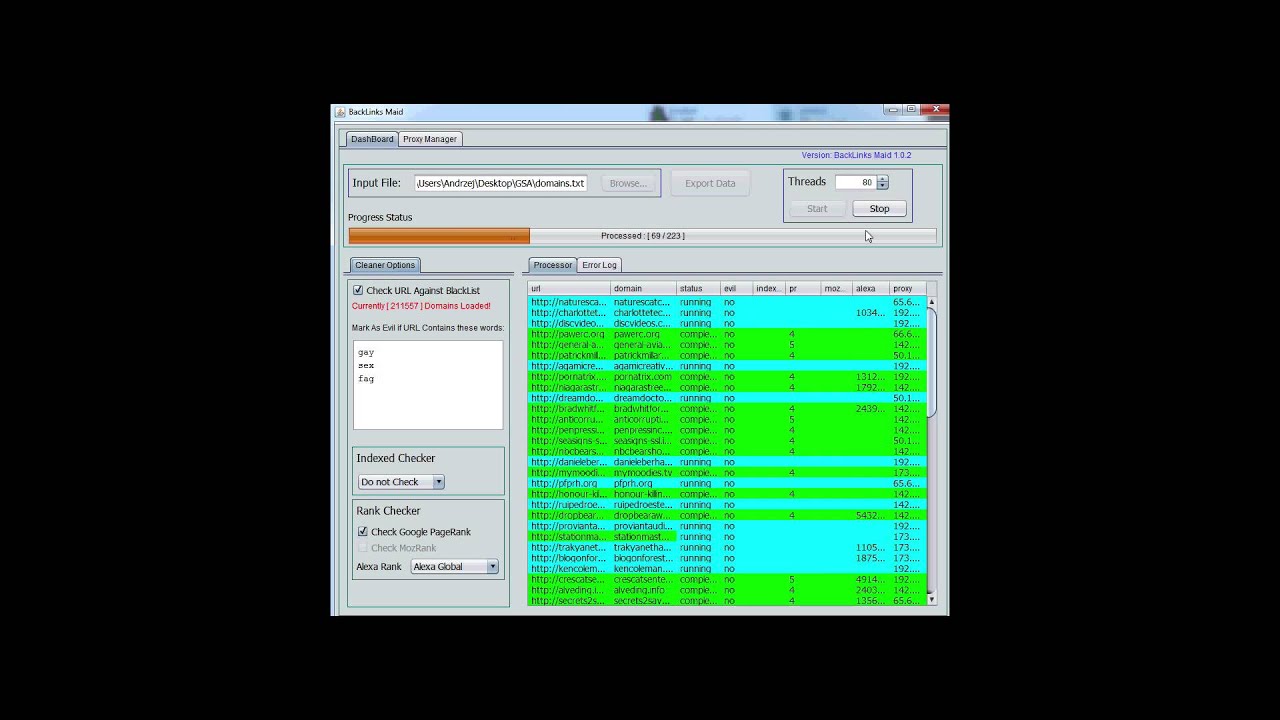Uncheck Check Google PageRank

pyautogui.click(x=362, y=532)
